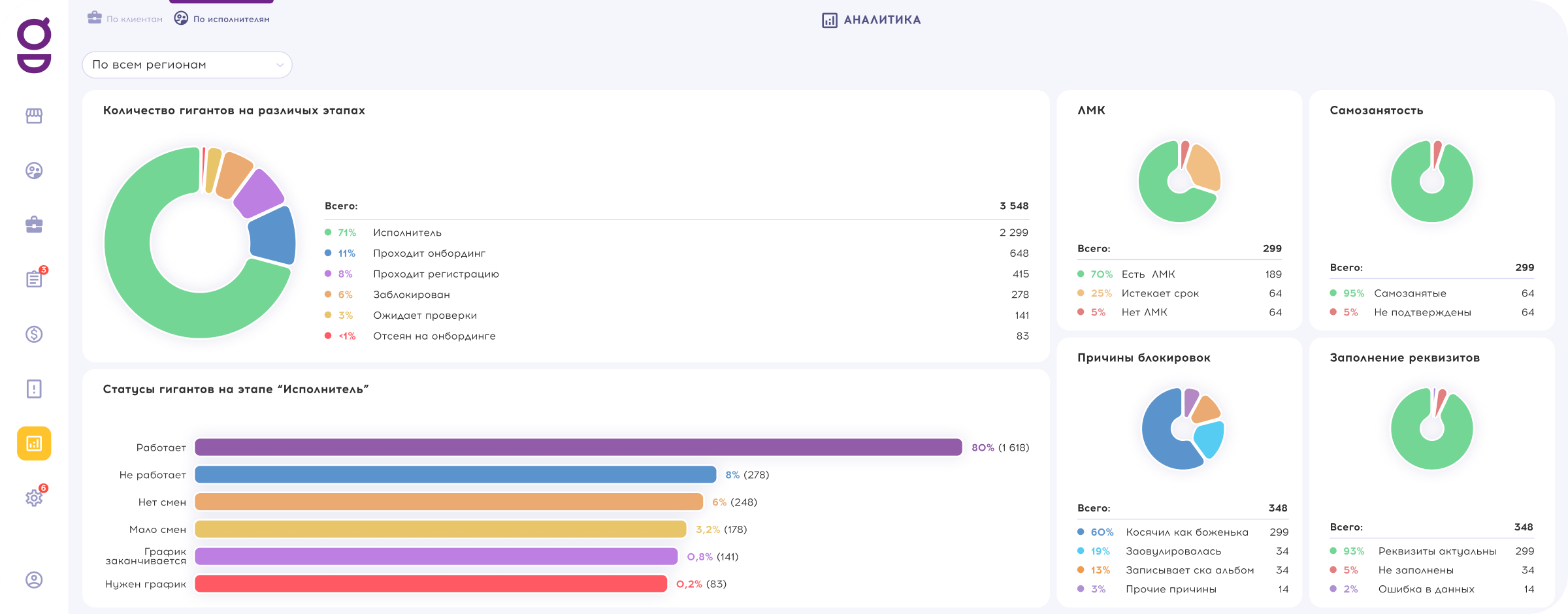Click the blue «Не работает» bar

(x=455, y=475)
